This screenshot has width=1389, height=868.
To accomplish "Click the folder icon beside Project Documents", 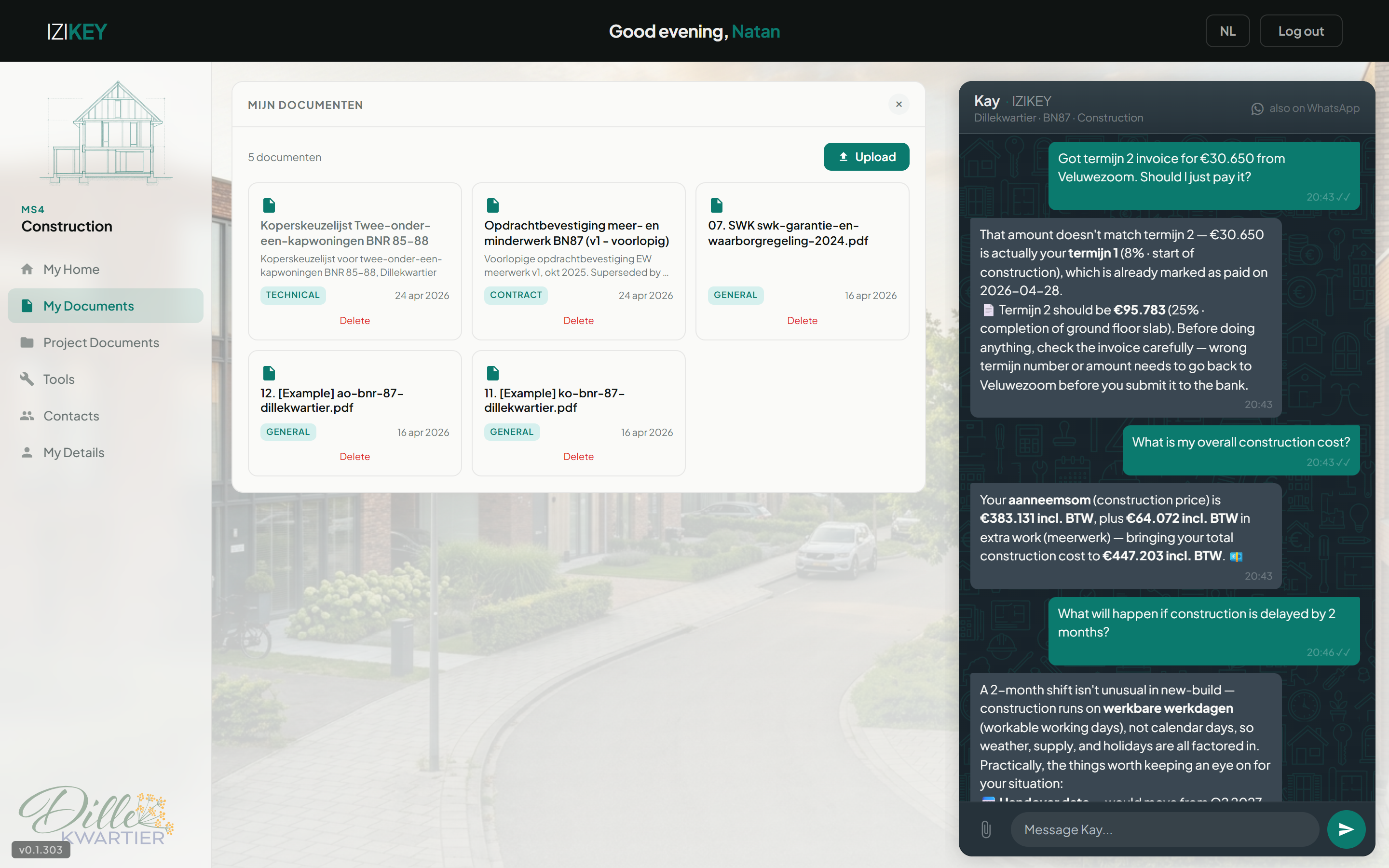I will (x=27, y=342).
